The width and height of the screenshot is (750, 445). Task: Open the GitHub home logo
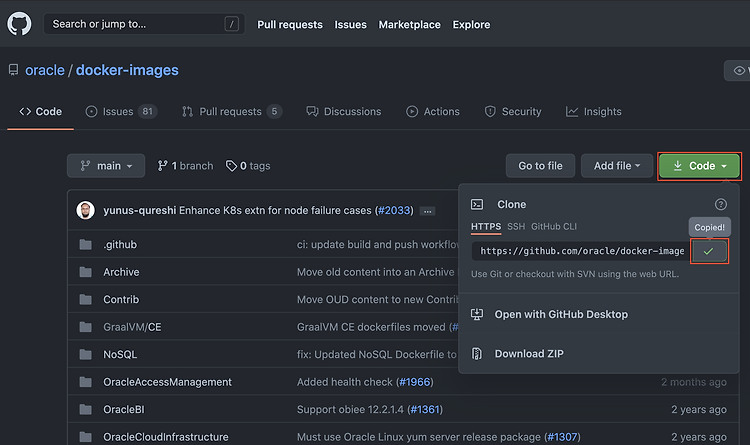point(19,24)
